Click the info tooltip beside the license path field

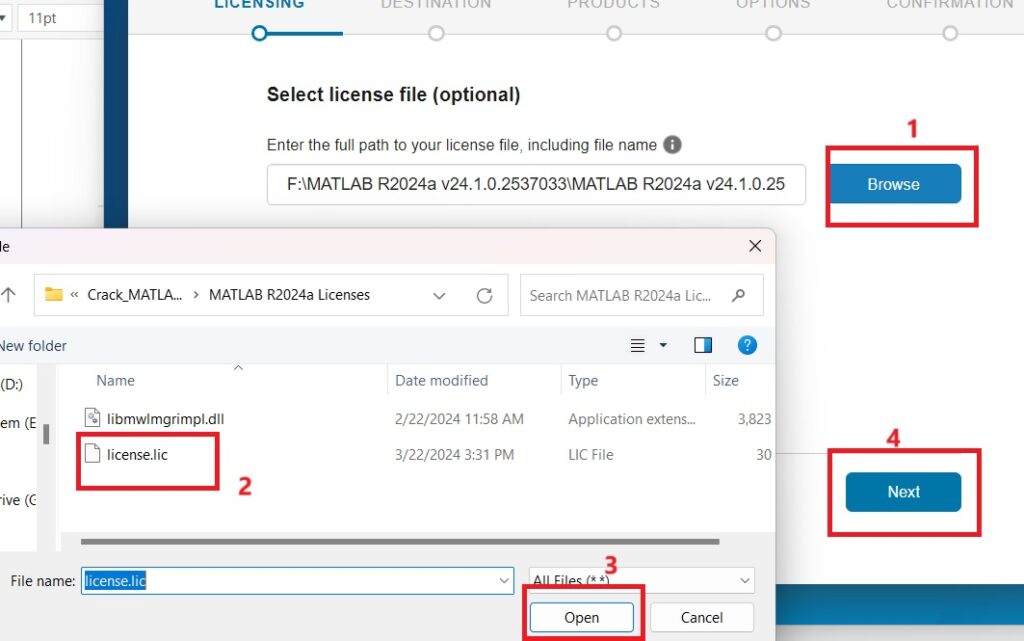pyautogui.click(x=672, y=144)
